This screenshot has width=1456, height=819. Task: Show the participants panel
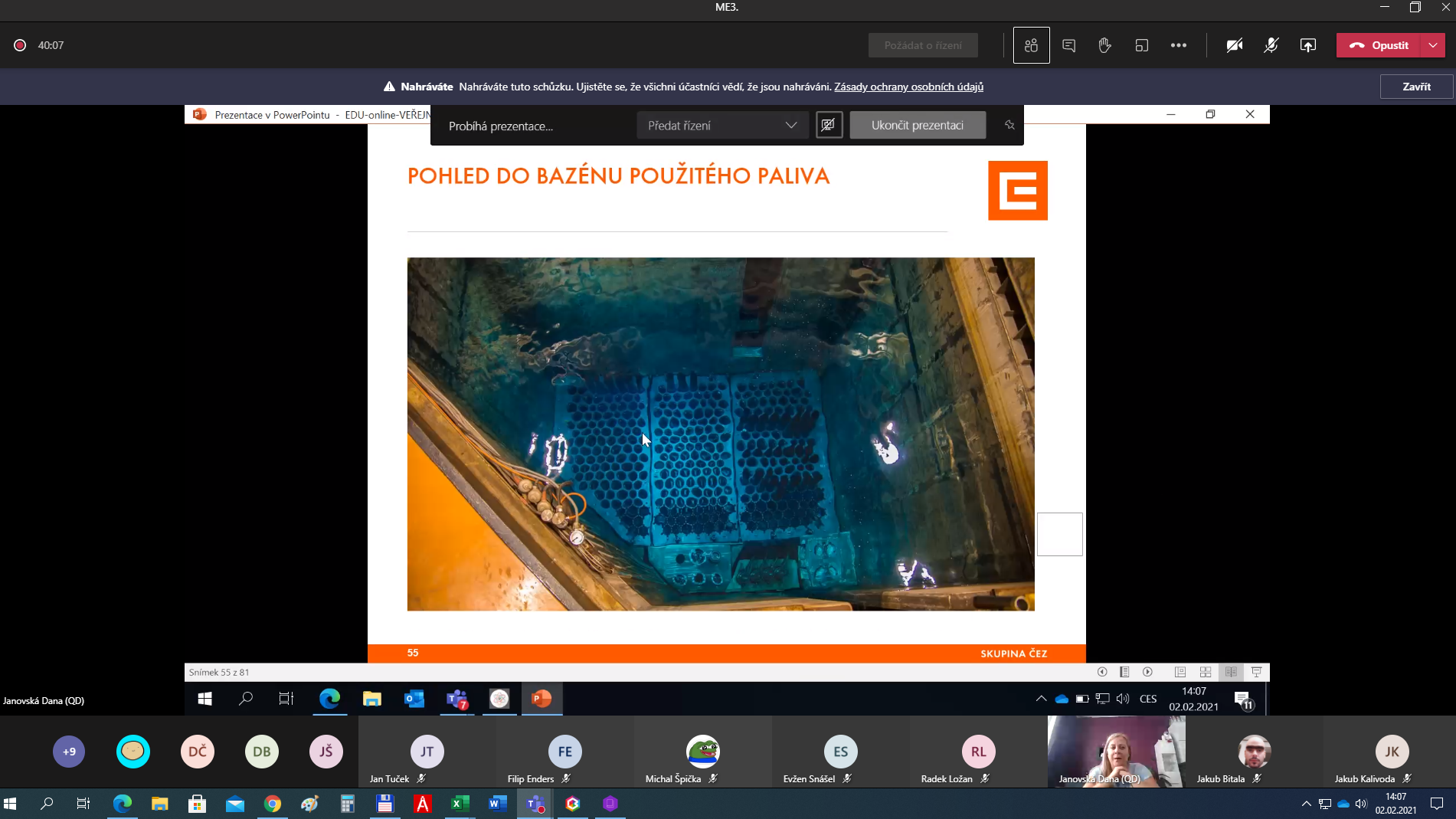coord(1031,45)
